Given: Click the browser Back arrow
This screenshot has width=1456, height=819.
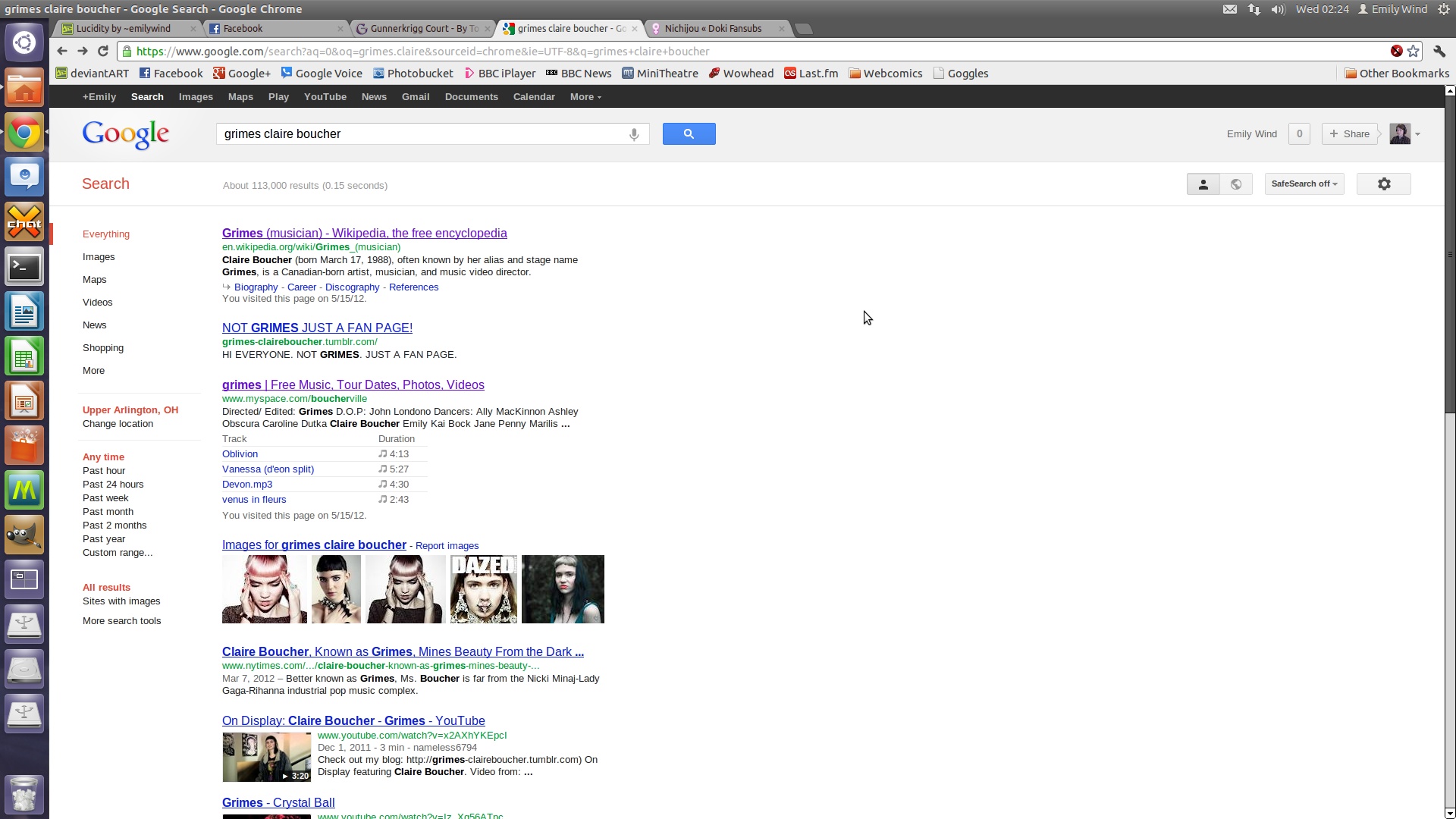Looking at the screenshot, I should (x=62, y=52).
